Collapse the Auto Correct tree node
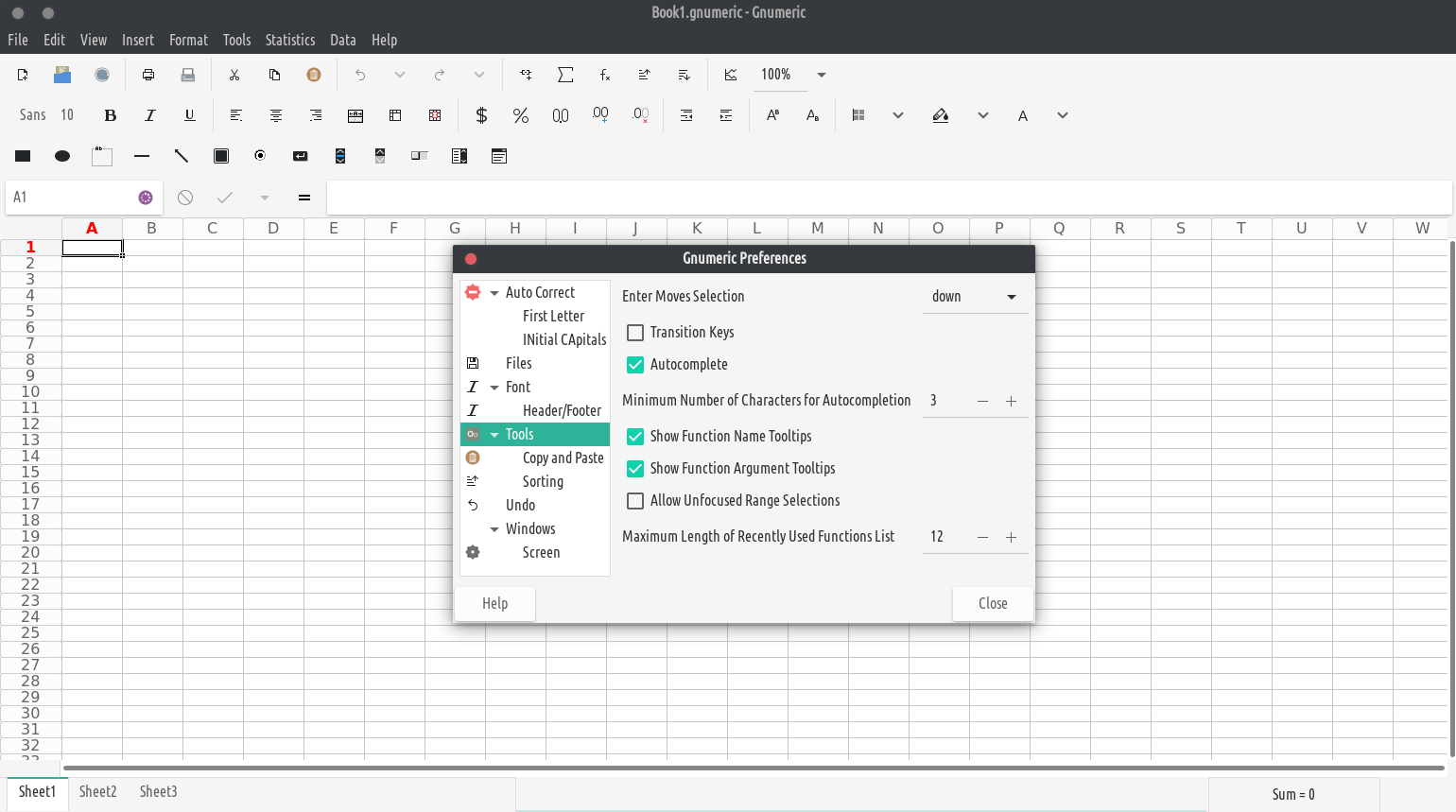This screenshot has width=1456, height=812. pos(494,293)
